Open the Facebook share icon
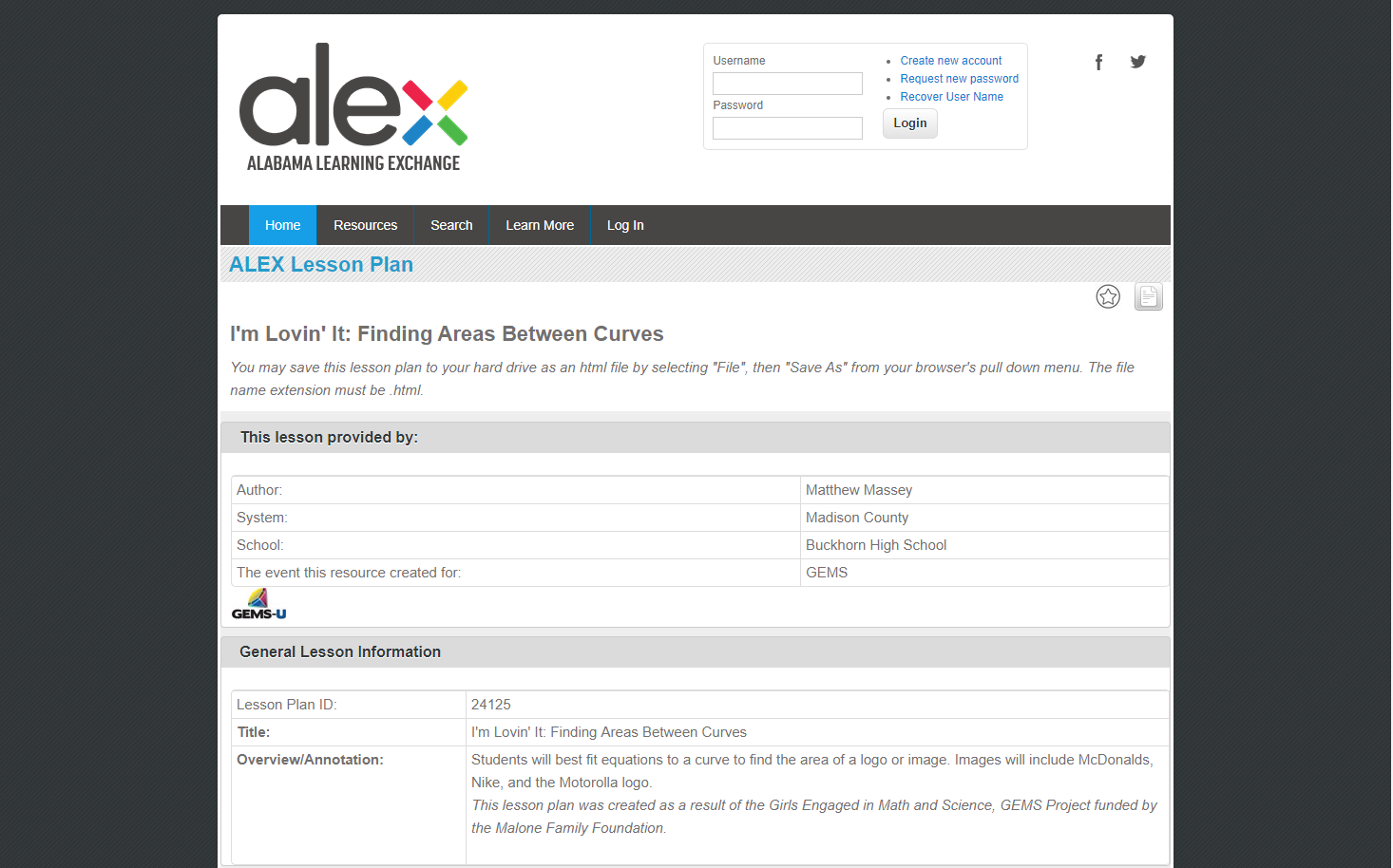Viewport: 1393px width, 868px height. click(1098, 61)
